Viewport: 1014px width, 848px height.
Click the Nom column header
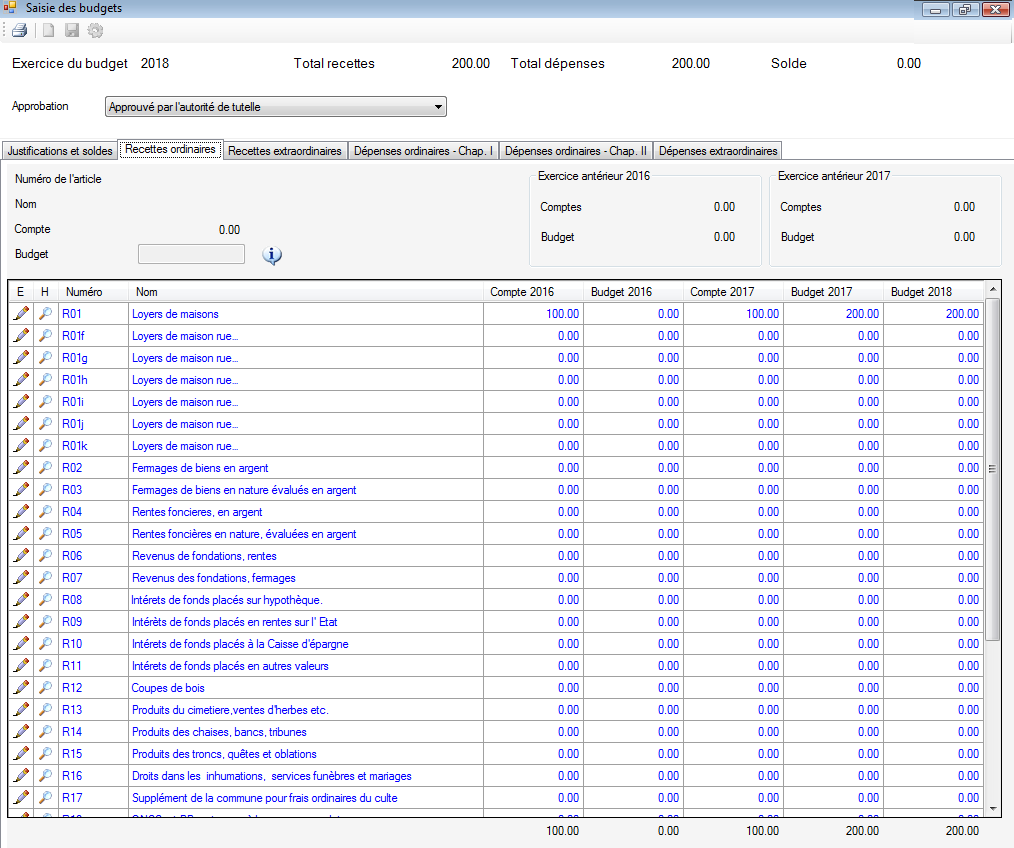click(305, 292)
